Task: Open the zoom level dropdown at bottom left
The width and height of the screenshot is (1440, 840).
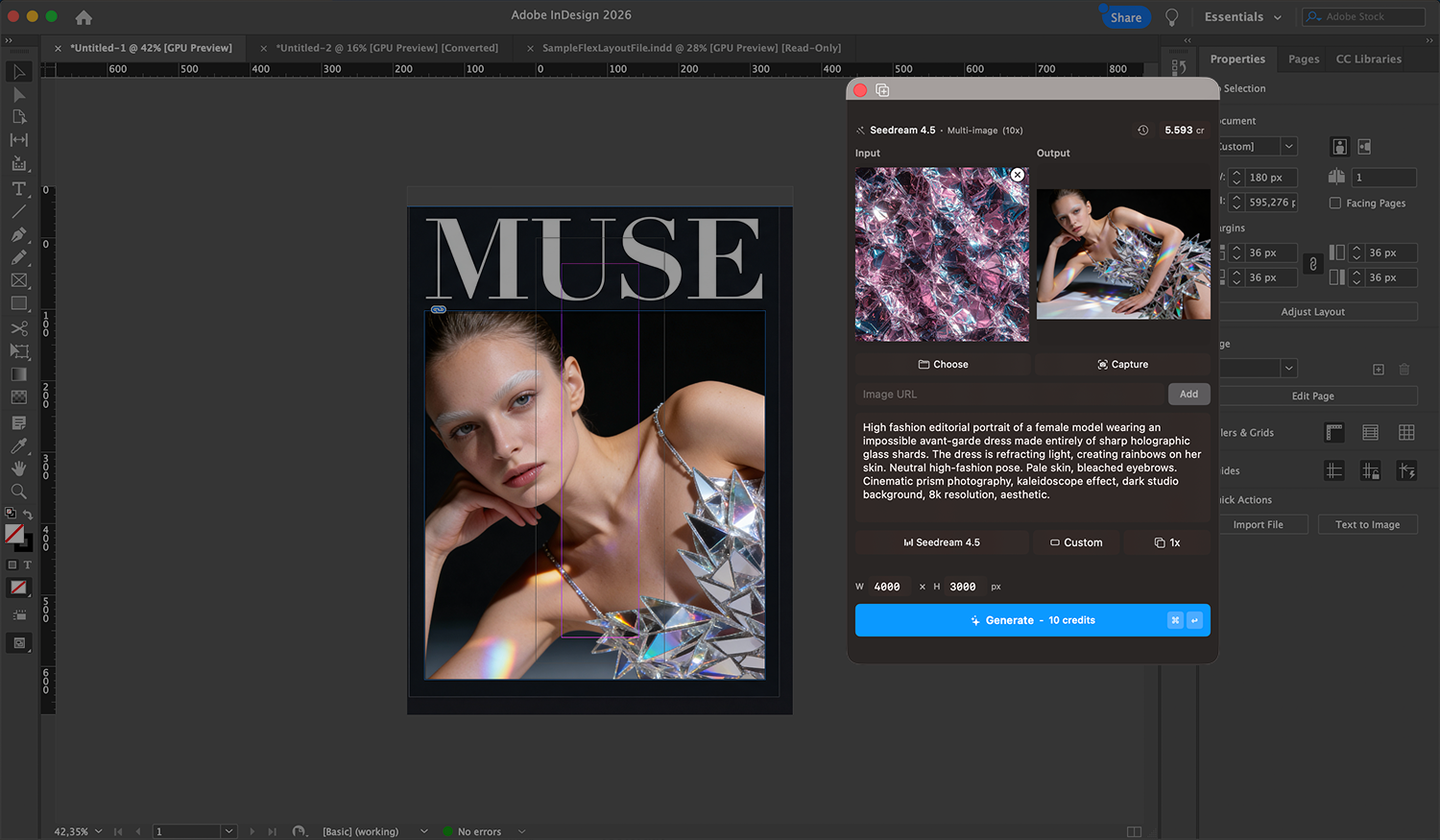Action: point(97,831)
